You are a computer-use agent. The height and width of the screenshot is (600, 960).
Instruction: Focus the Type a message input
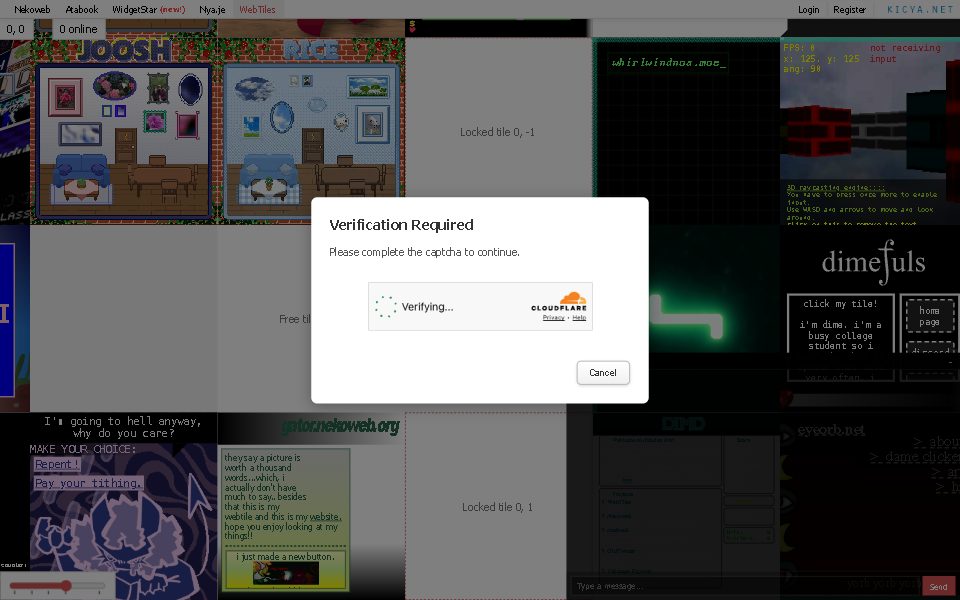click(x=745, y=587)
